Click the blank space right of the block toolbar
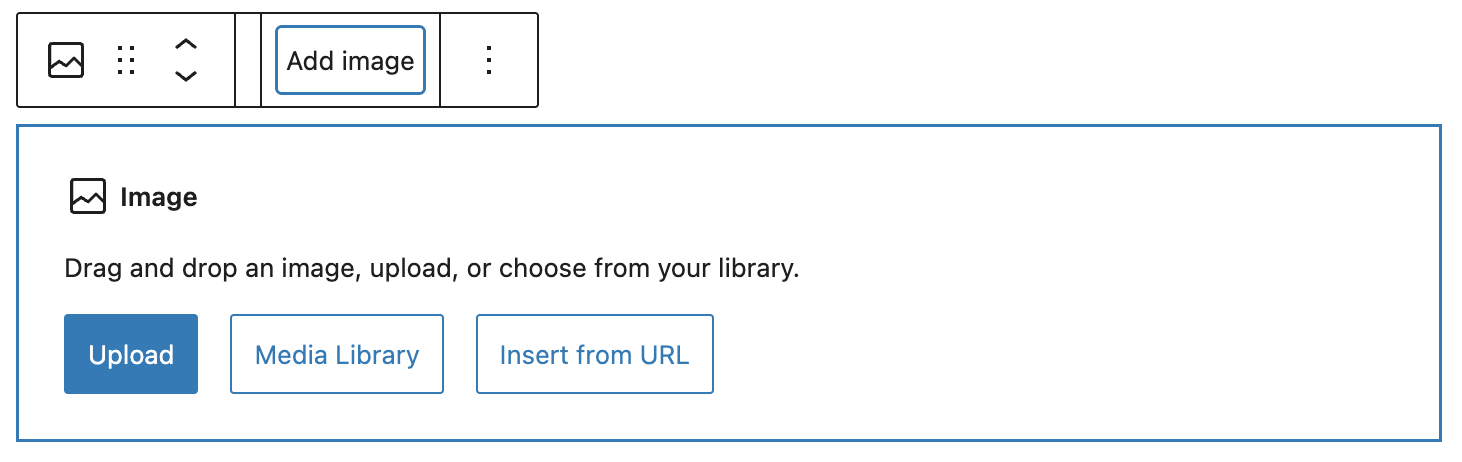This screenshot has height=462, width=1462. coord(900,60)
